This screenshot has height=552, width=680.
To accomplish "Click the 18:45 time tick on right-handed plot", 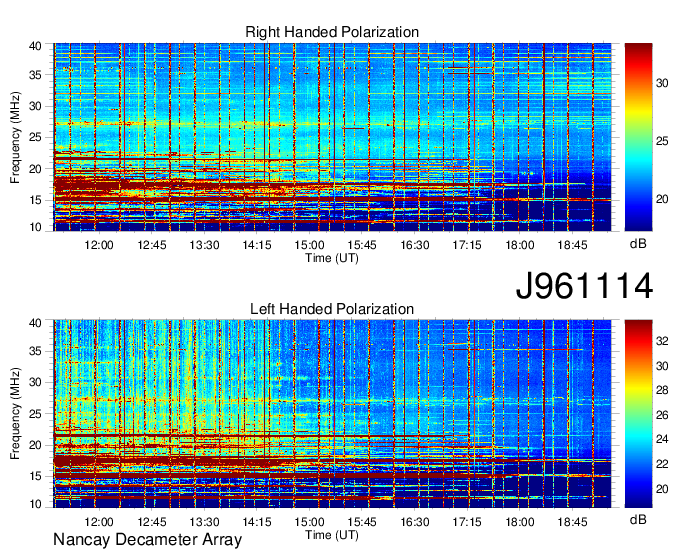I will pyautogui.click(x=572, y=245).
